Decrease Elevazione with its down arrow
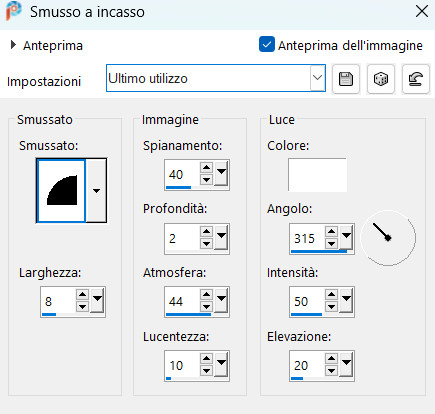The height and width of the screenshot is (414, 435). coord(331,371)
